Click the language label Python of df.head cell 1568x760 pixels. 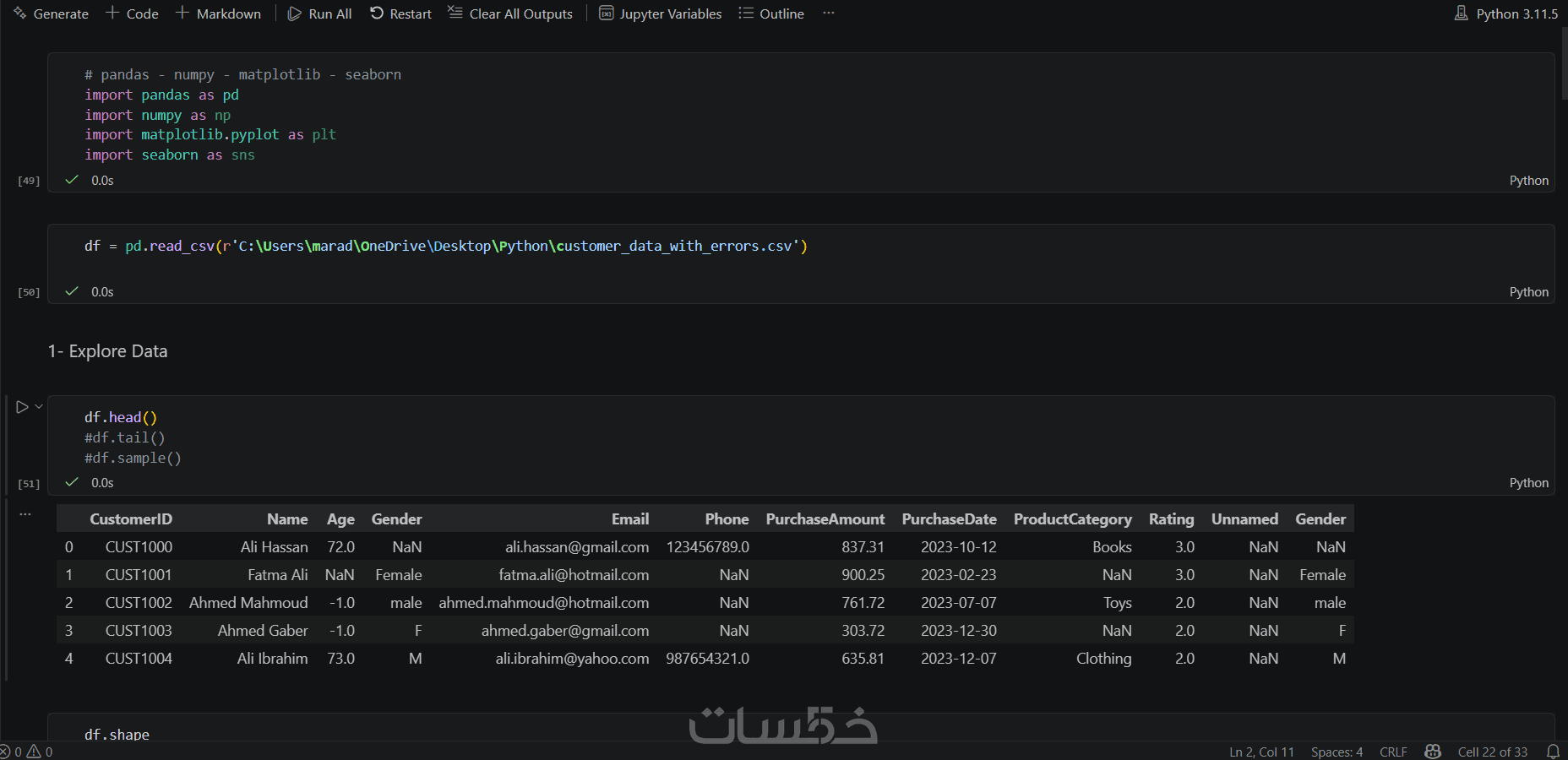(x=1529, y=483)
